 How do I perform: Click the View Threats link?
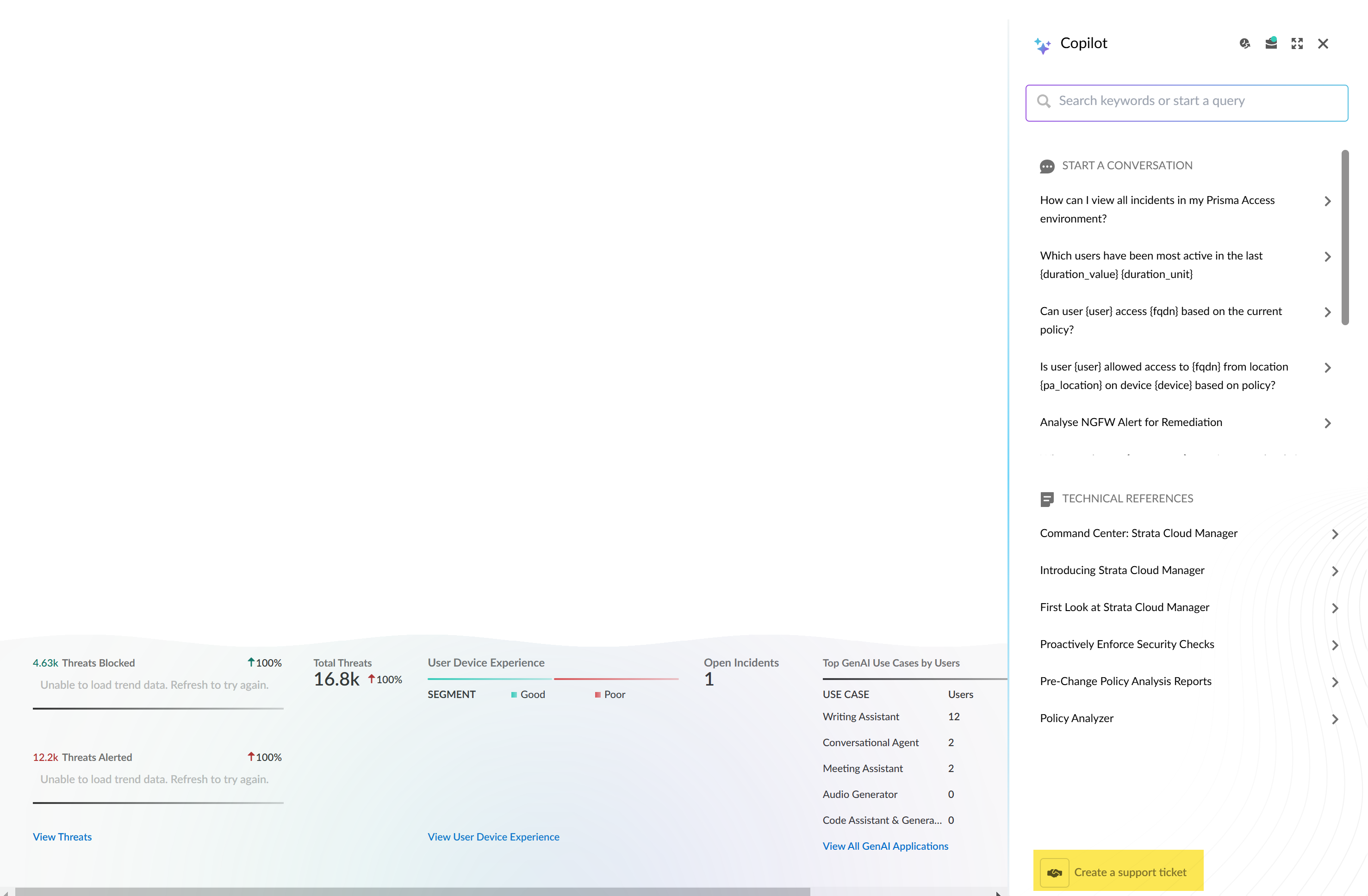(x=62, y=837)
